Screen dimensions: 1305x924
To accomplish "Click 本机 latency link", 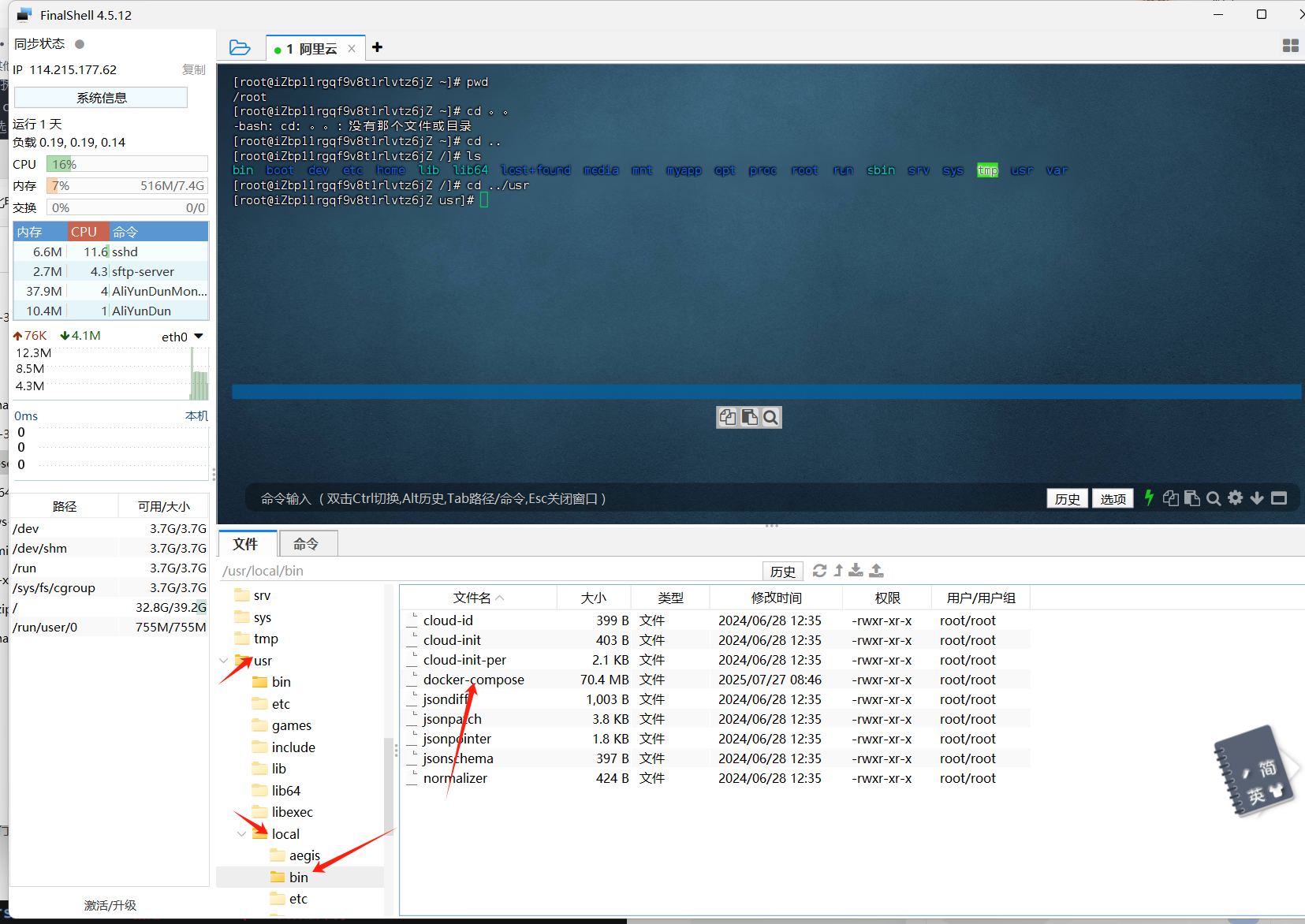I will pyautogui.click(x=196, y=415).
